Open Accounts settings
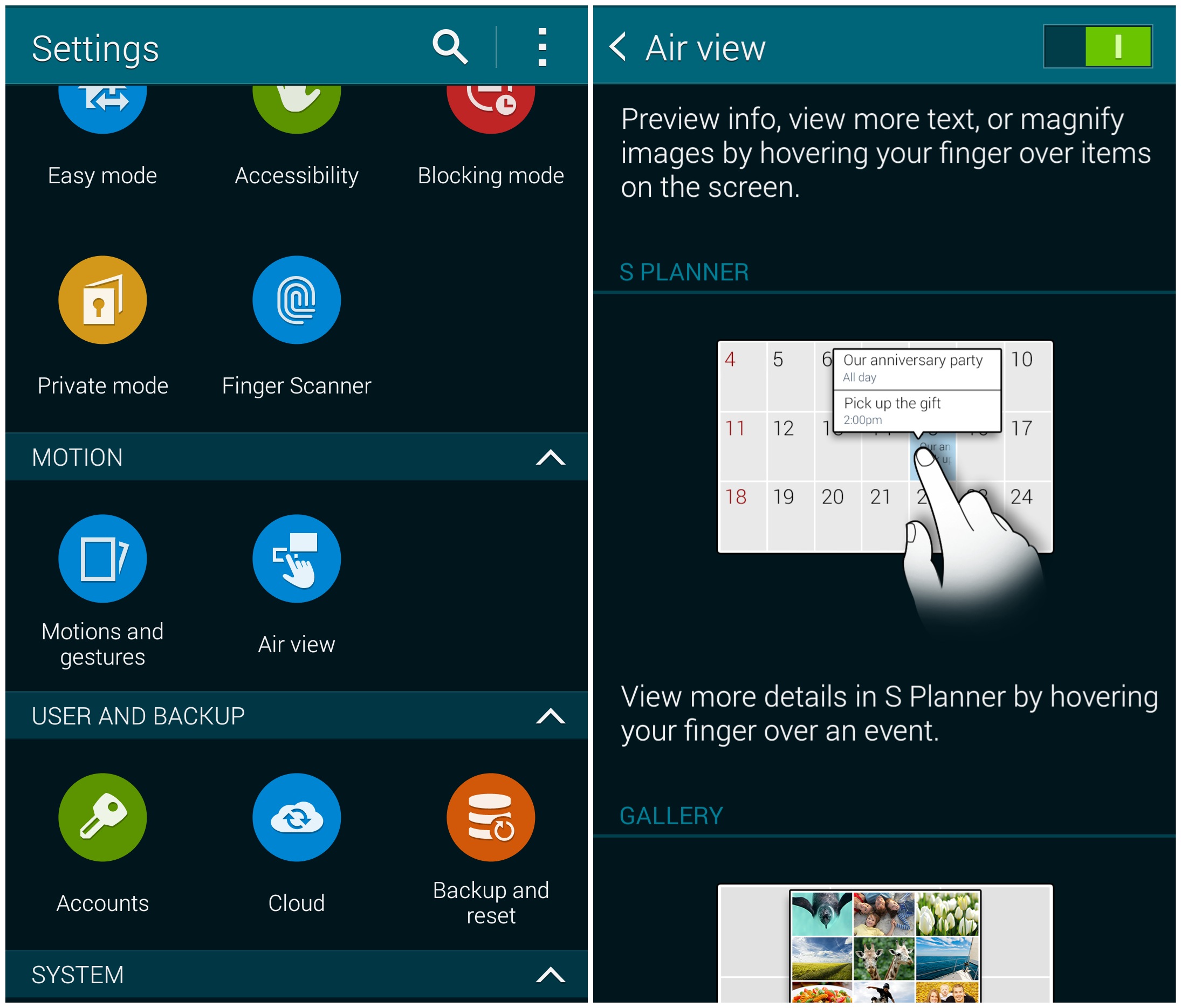 102,817
